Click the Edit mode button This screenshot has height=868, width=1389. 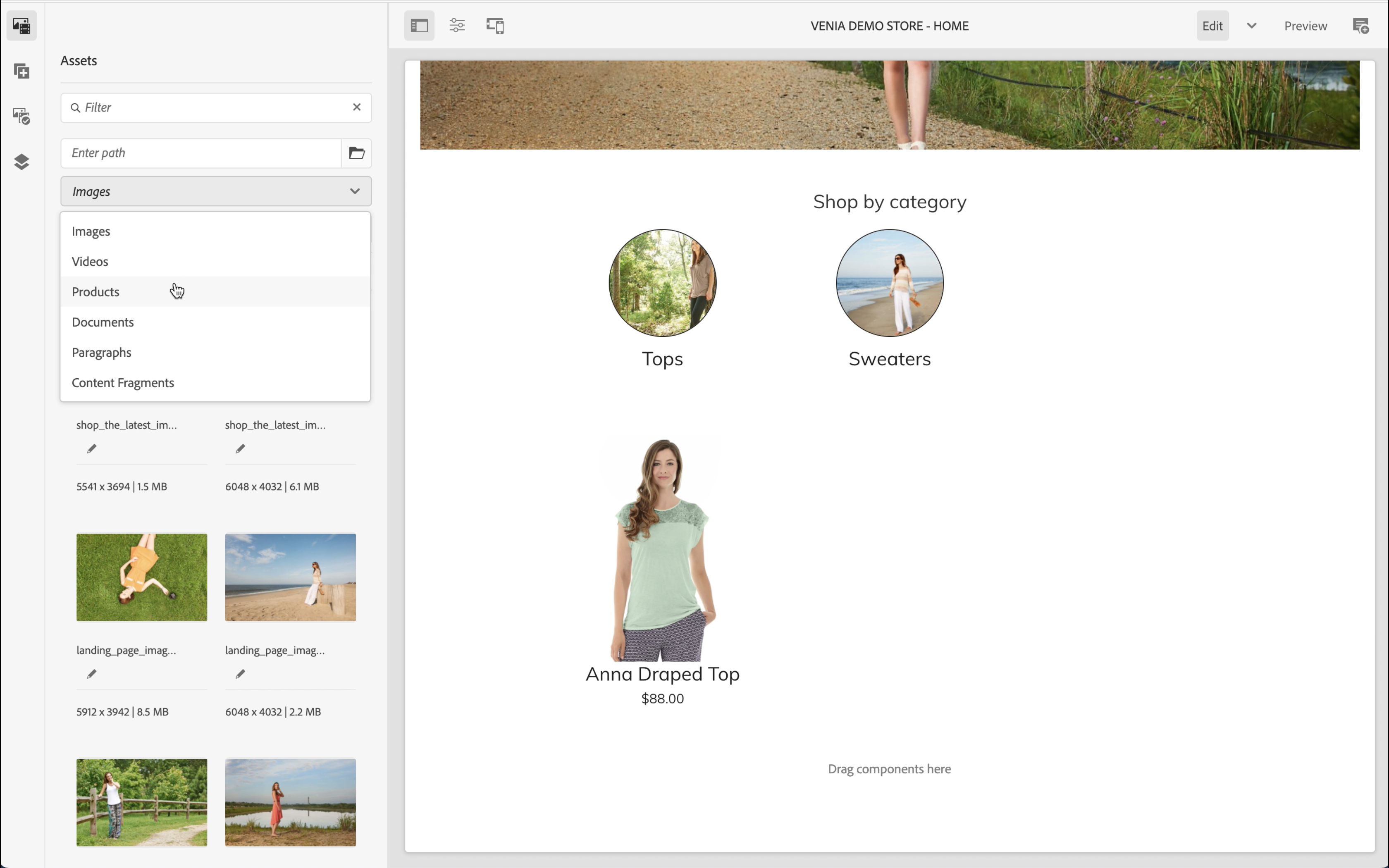[x=1212, y=26]
